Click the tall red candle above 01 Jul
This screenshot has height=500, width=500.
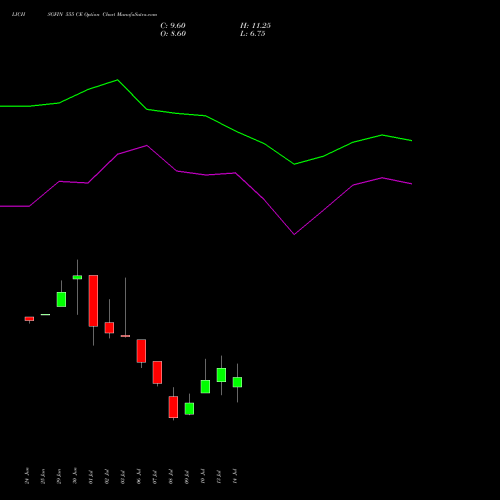pyautogui.click(x=93, y=301)
